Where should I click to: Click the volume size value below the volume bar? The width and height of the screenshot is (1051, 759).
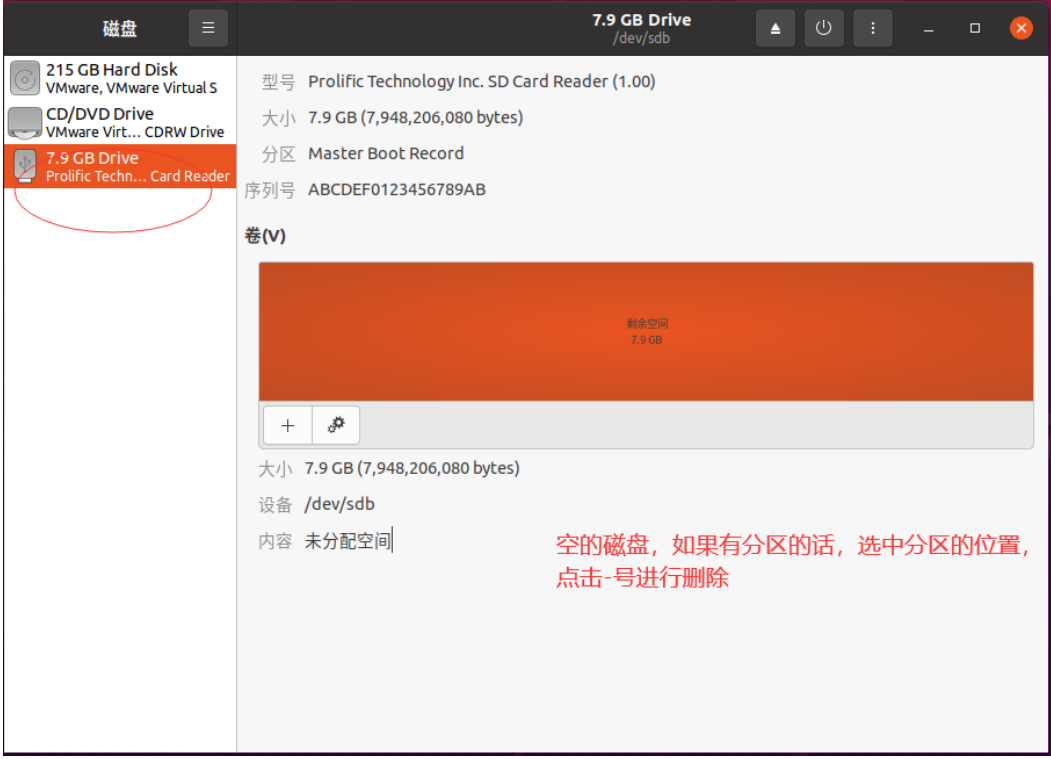pos(412,468)
